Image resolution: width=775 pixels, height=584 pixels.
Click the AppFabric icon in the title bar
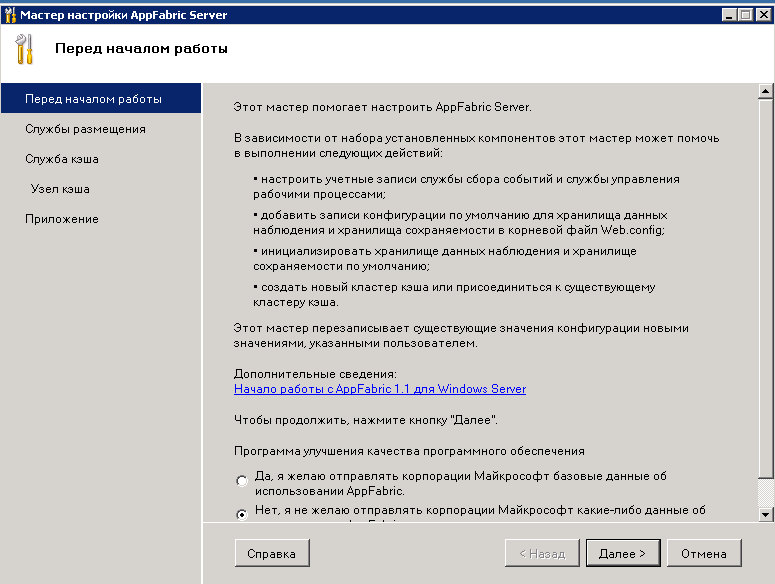(10, 15)
